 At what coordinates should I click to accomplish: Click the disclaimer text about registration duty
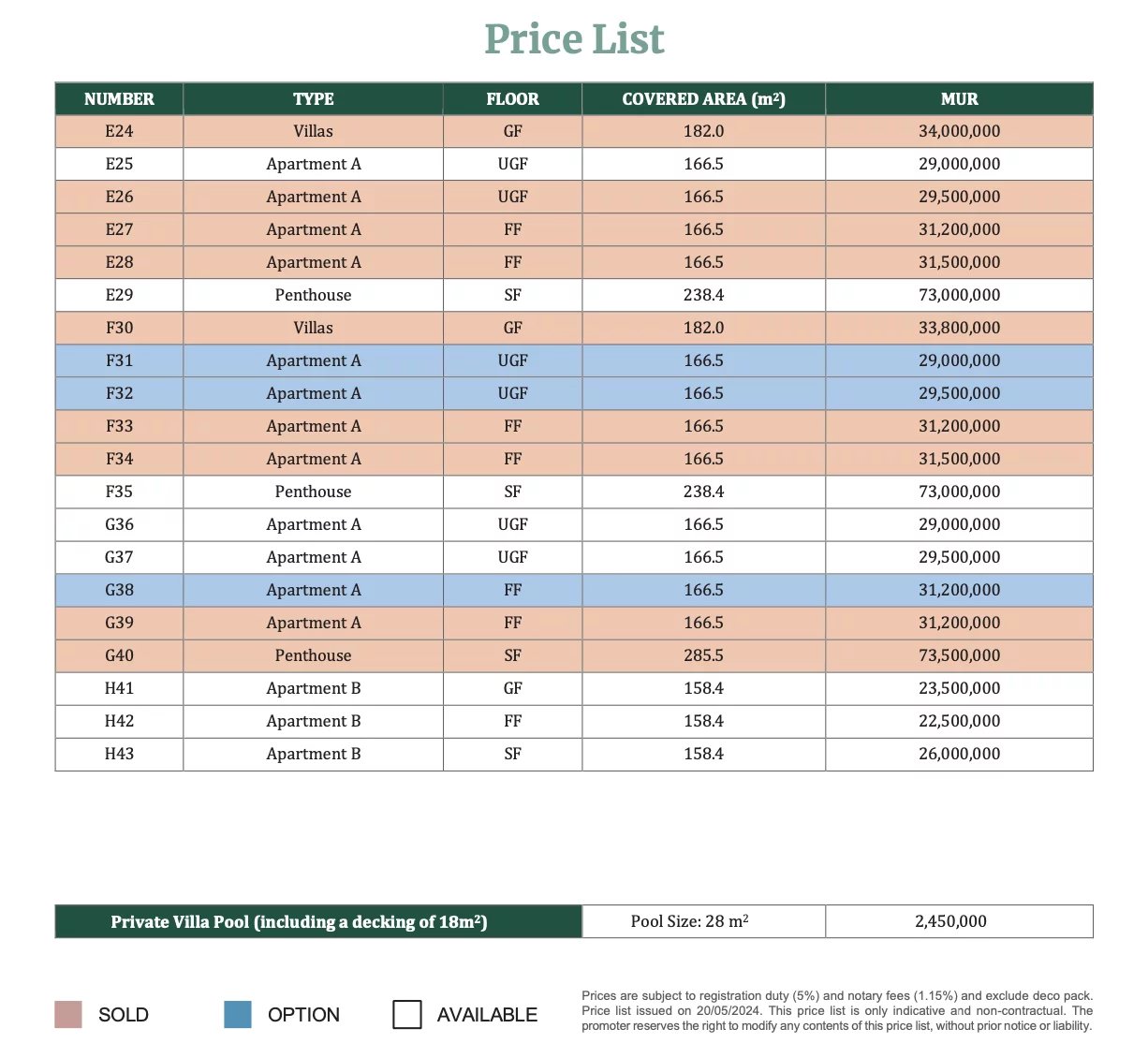(837, 1011)
